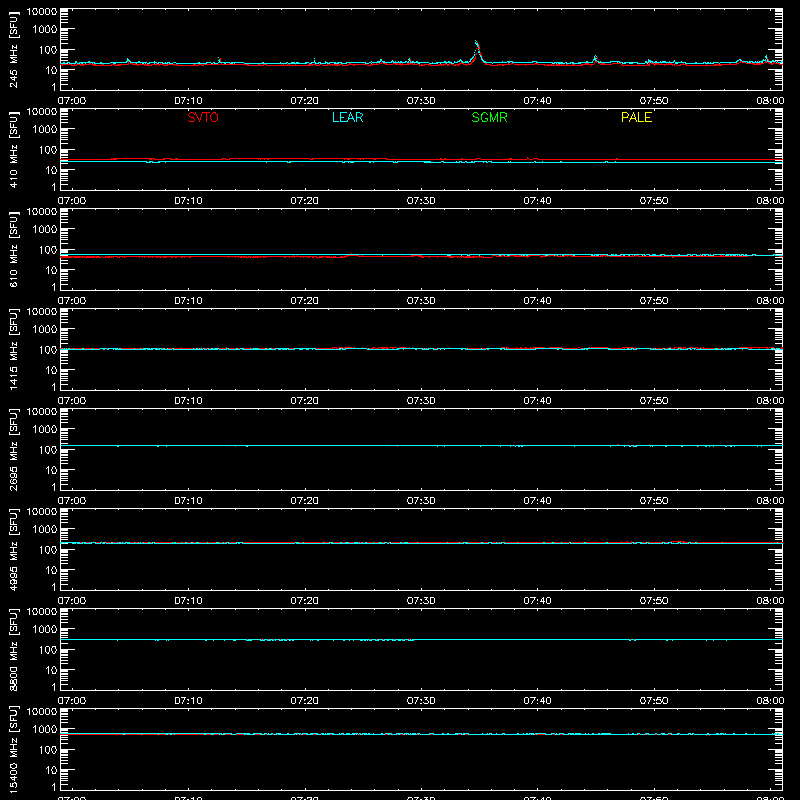Click 08:00 label under the 245 MHz panel
This screenshot has height=800, width=800.
770,101
